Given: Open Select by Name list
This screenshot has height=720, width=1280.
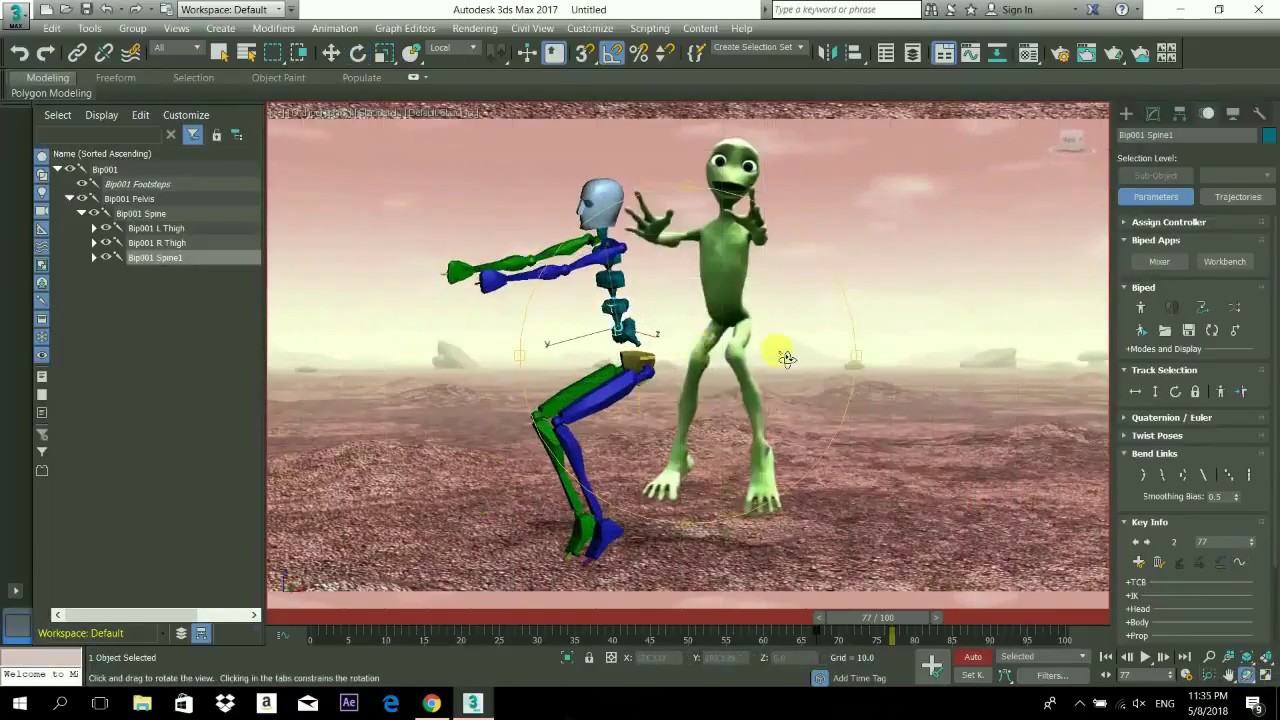Looking at the screenshot, I should point(246,53).
